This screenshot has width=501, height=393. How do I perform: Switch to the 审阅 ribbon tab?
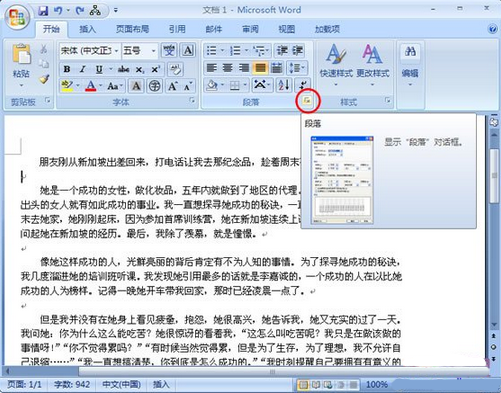pyautogui.click(x=250, y=29)
